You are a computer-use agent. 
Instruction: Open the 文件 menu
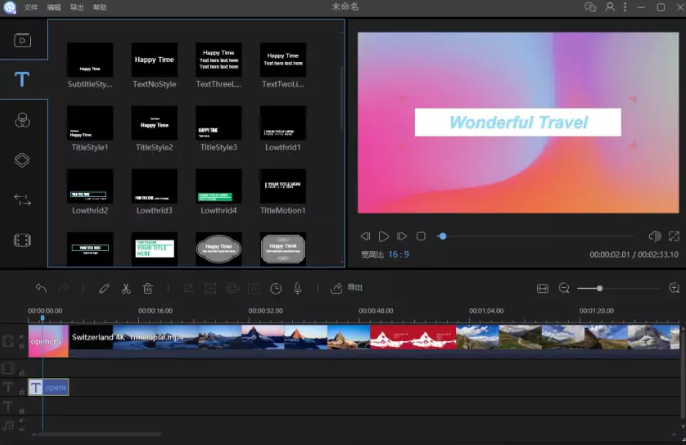[x=31, y=7]
